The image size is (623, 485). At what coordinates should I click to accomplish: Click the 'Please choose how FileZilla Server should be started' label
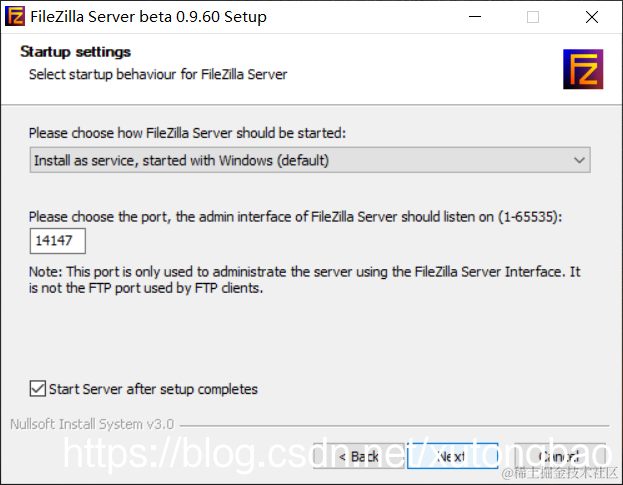click(x=188, y=133)
